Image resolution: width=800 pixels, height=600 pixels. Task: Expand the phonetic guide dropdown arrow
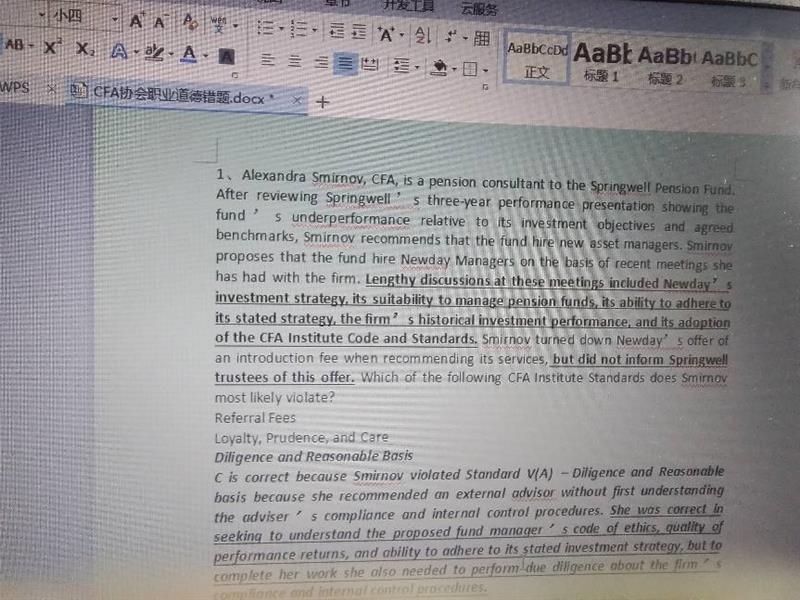pyautogui.click(x=235, y=25)
